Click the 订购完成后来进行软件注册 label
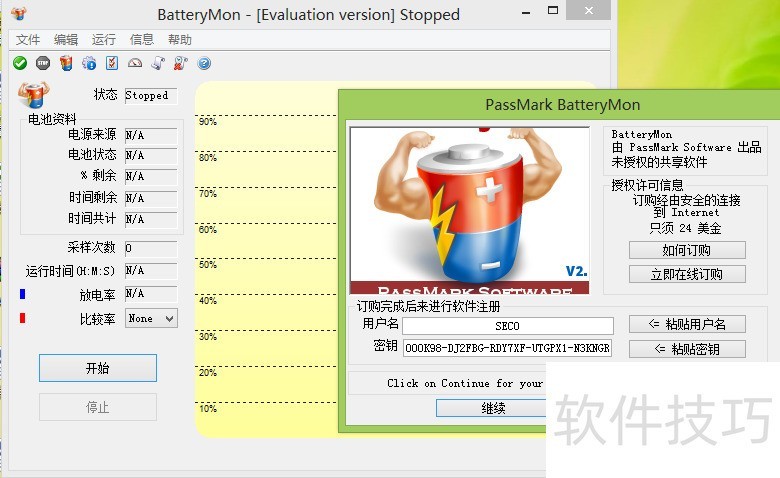Screen dimensions: 780x478 tap(428, 306)
